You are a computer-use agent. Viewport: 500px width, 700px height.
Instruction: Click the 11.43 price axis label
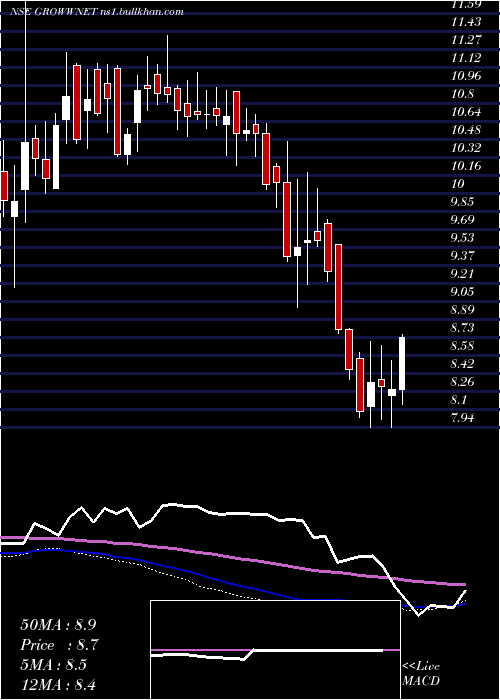coord(466,22)
